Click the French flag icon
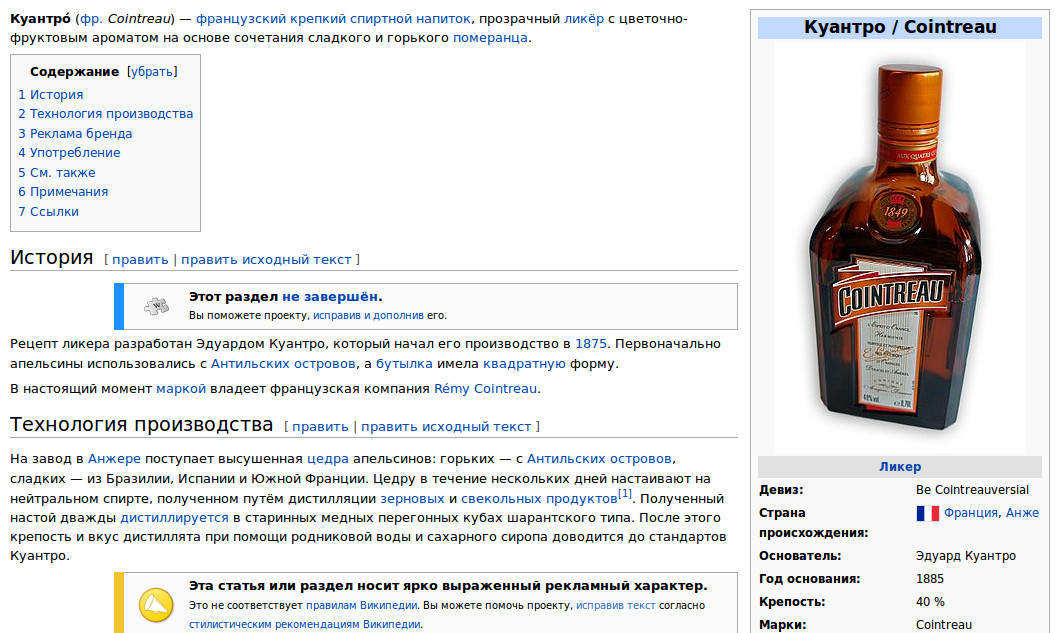Screen dimensions: 1057x633 (x=928, y=513)
